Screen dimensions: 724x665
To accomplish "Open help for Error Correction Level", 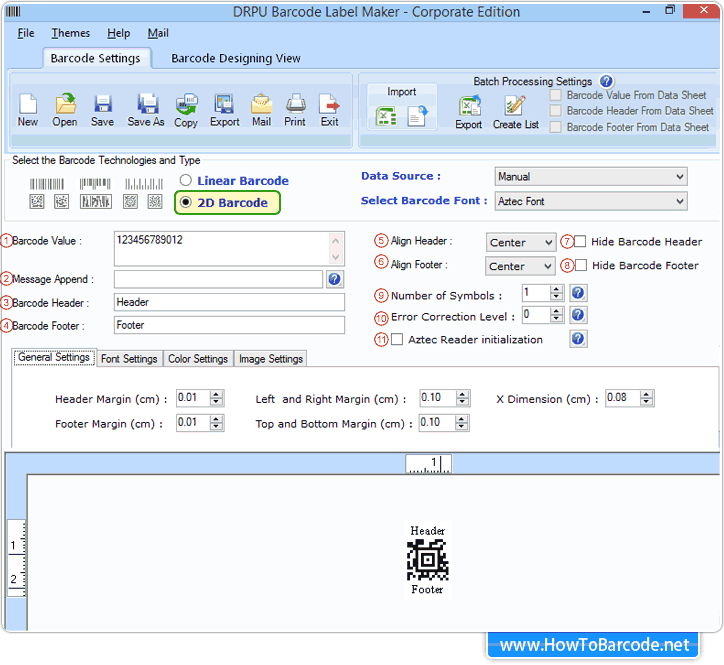I will [x=578, y=315].
